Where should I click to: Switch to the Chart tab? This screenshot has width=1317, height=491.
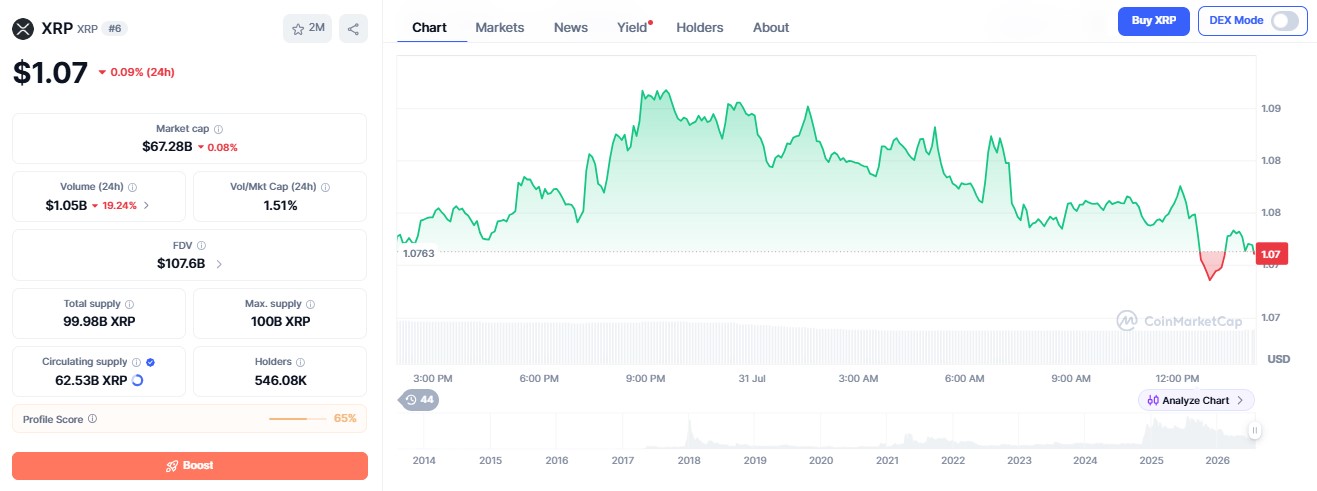tap(430, 27)
